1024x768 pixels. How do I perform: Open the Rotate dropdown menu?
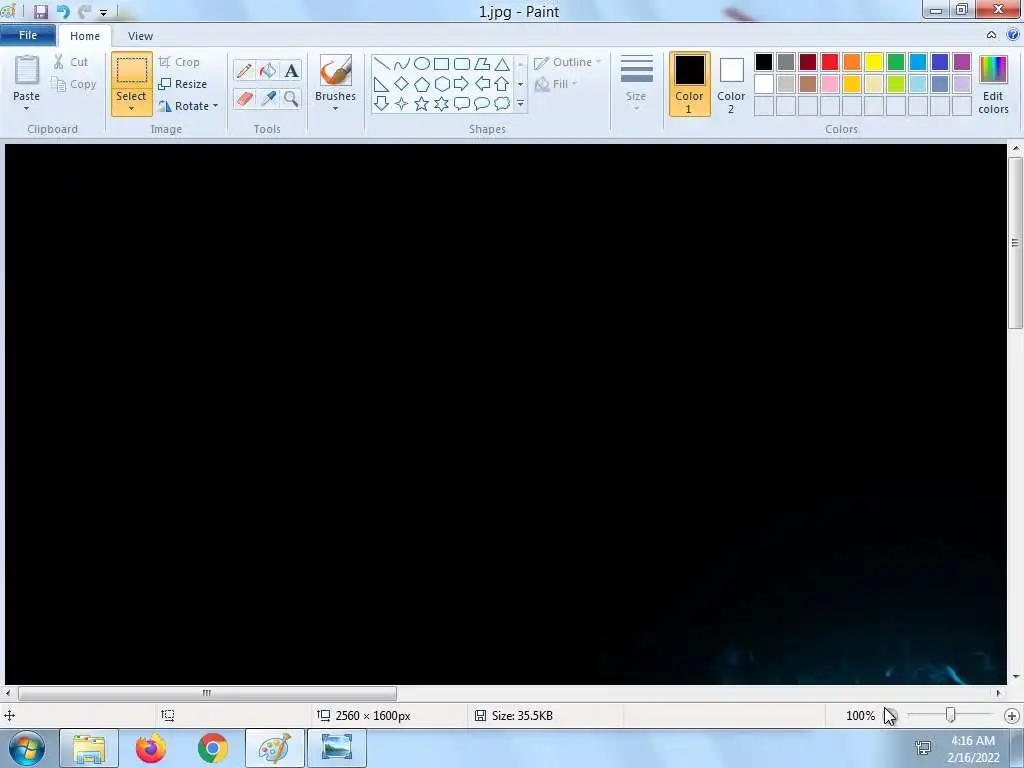pyautogui.click(x=216, y=106)
